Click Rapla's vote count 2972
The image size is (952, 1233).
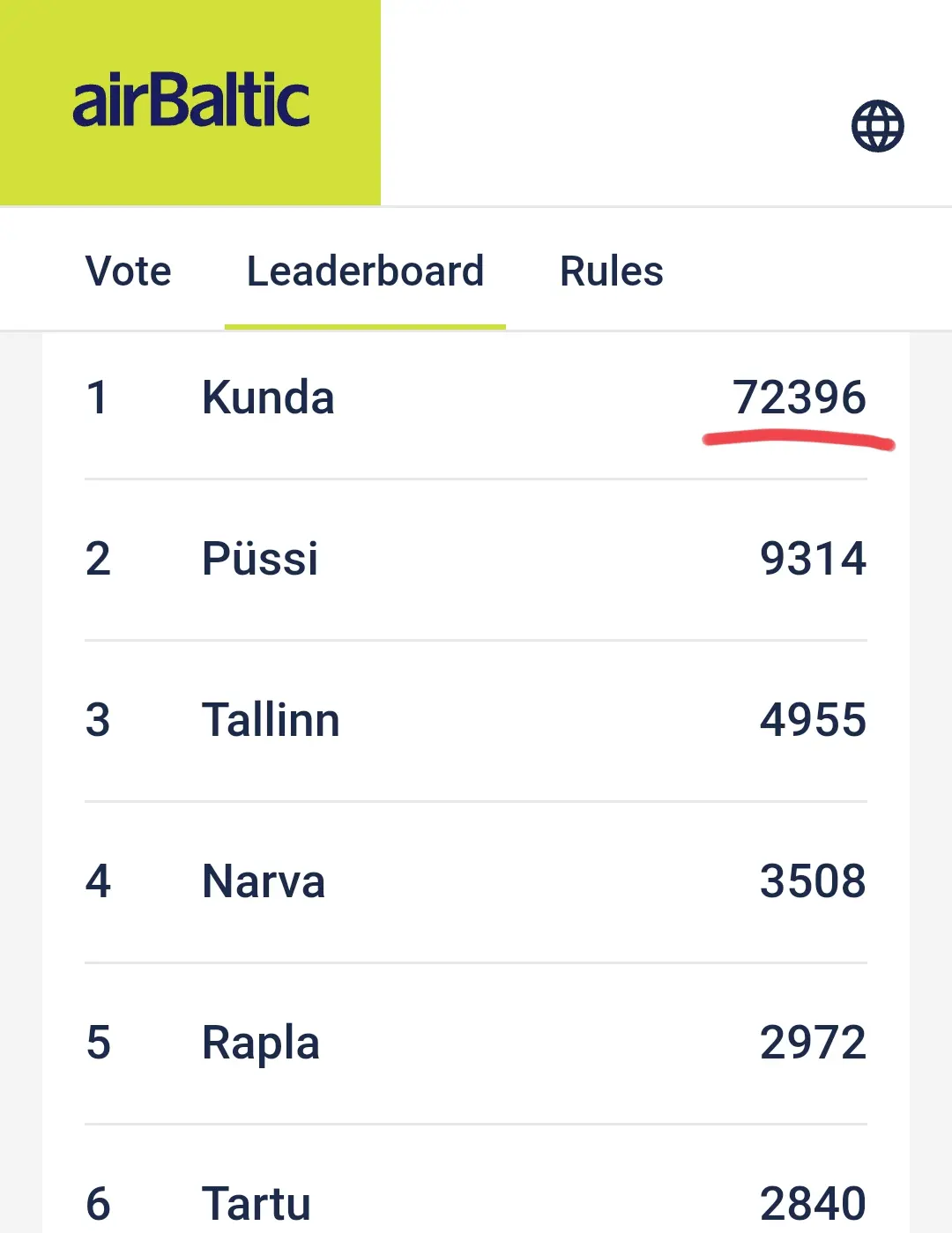[x=813, y=1043]
